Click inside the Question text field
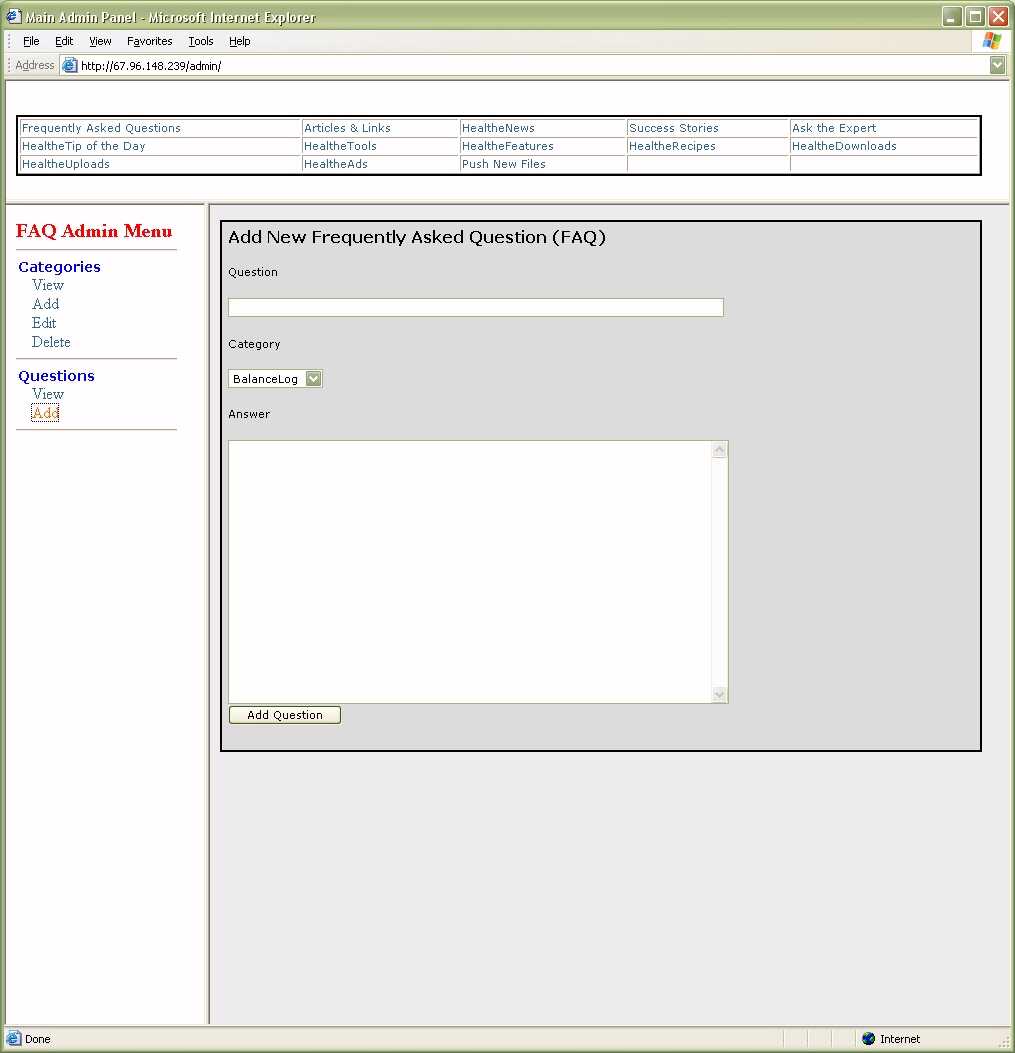The width and height of the screenshot is (1015, 1053). pyautogui.click(x=475, y=308)
